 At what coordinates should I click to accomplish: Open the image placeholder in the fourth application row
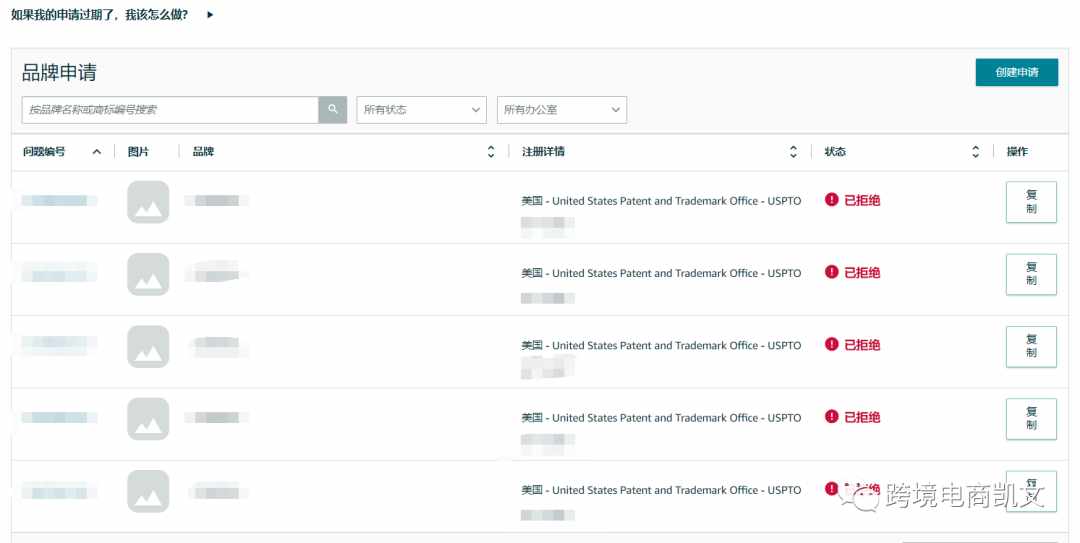(148, 419)
